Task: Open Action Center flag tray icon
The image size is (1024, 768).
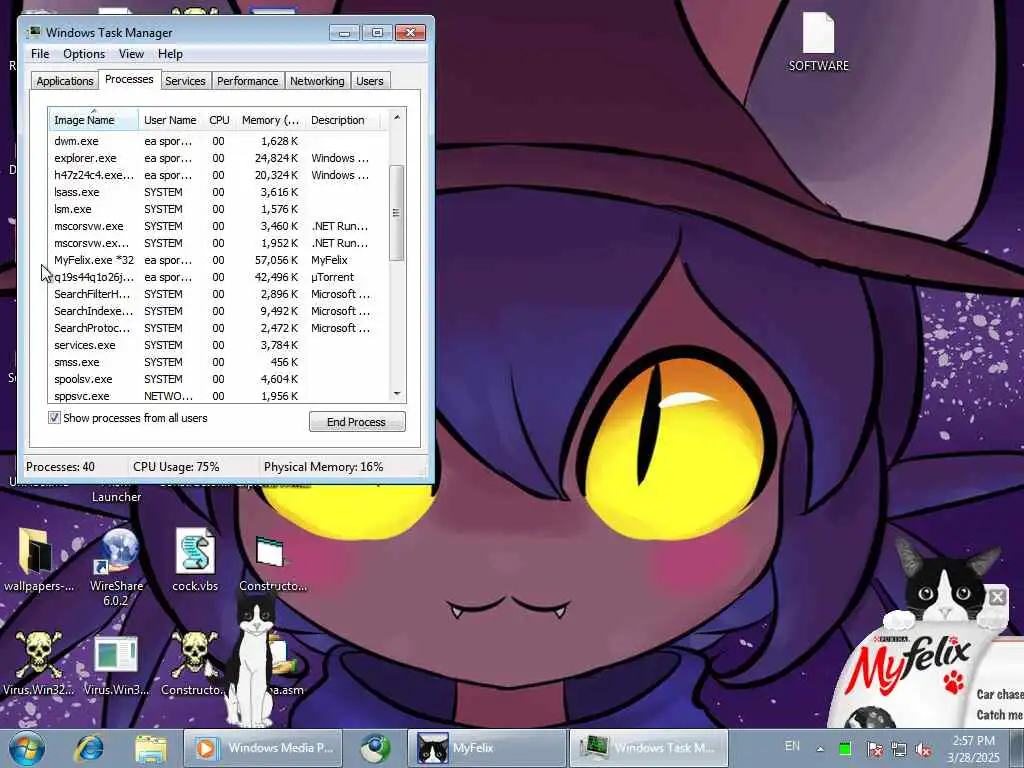Action: coord(874,749)
